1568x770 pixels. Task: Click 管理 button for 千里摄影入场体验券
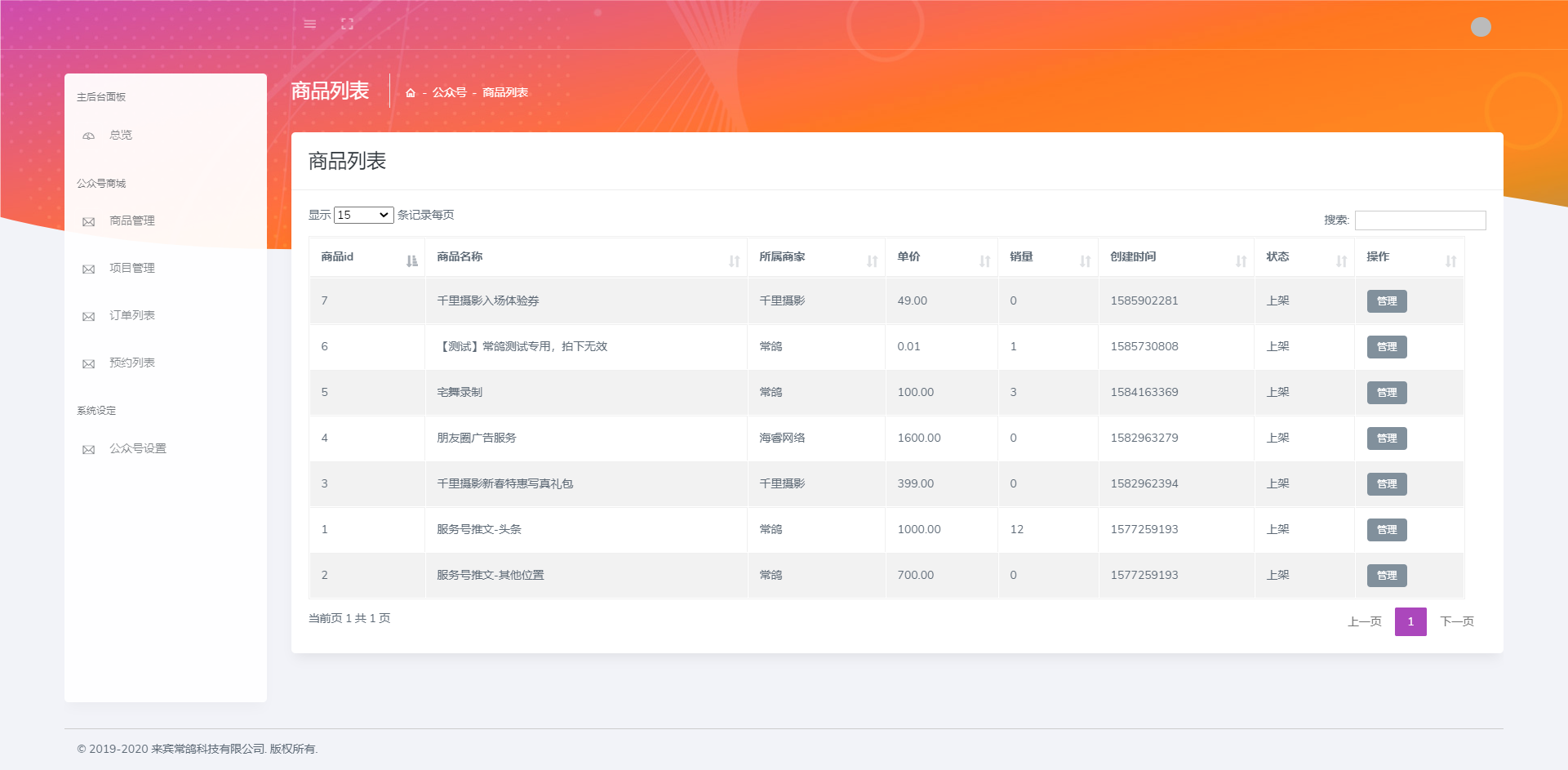[1386, 301]
